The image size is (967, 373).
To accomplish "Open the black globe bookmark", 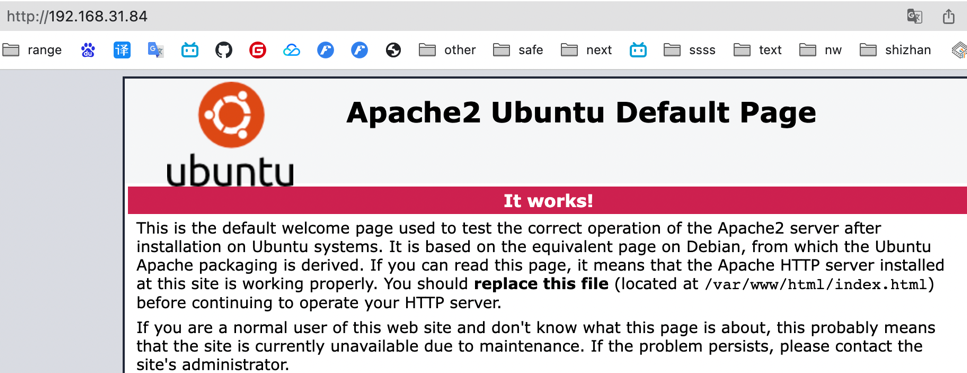I will pos(393,50).
